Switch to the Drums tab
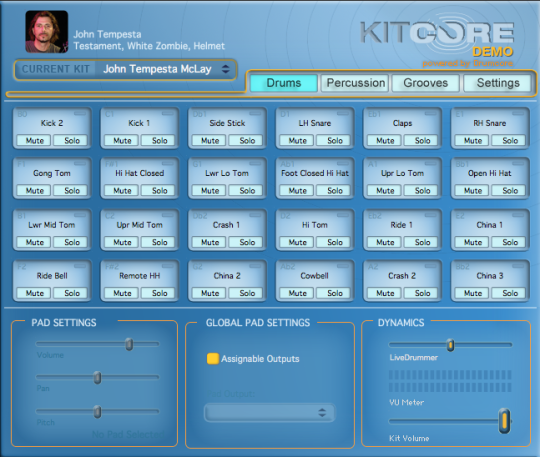 (x=283, y=83)
